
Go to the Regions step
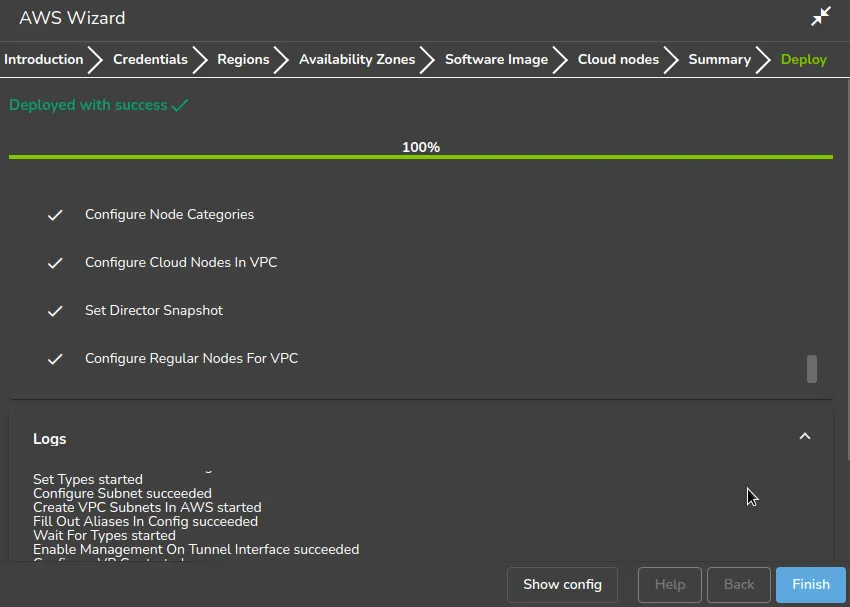(x=243, y=59)
